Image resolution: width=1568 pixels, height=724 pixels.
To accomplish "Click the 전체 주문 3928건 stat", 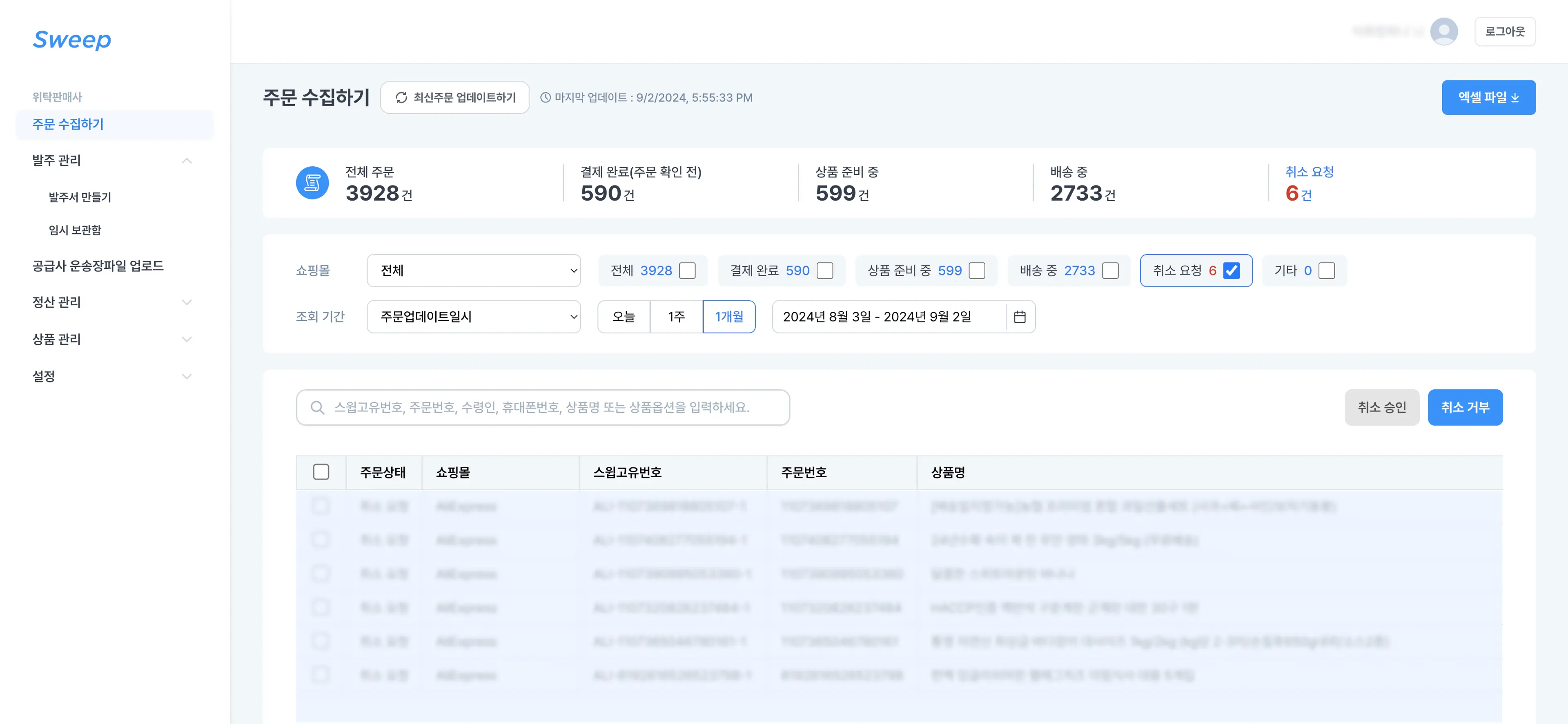I will tap(379, 183).
